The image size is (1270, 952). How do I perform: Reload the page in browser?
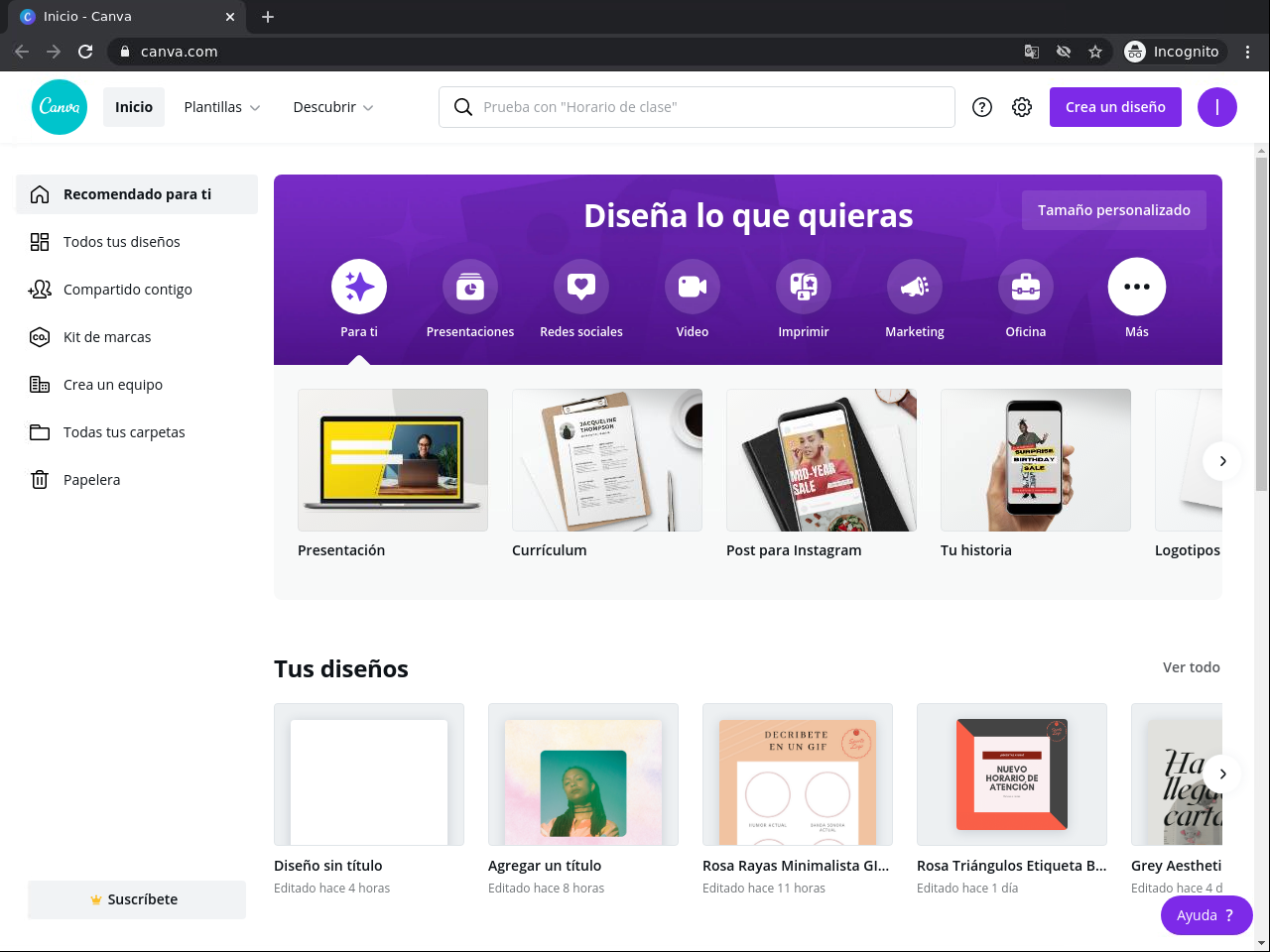point(85,52)
